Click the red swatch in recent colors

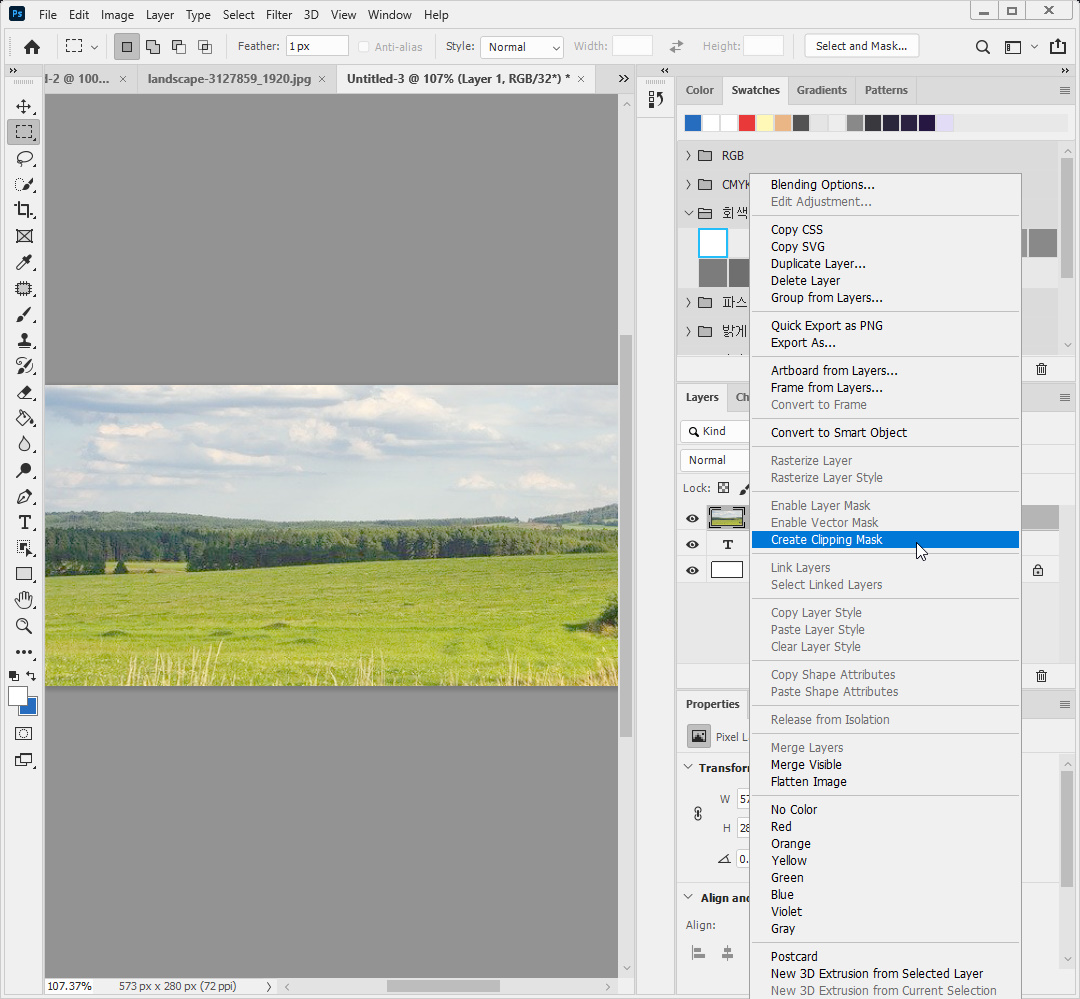click(x=747, y=123)
